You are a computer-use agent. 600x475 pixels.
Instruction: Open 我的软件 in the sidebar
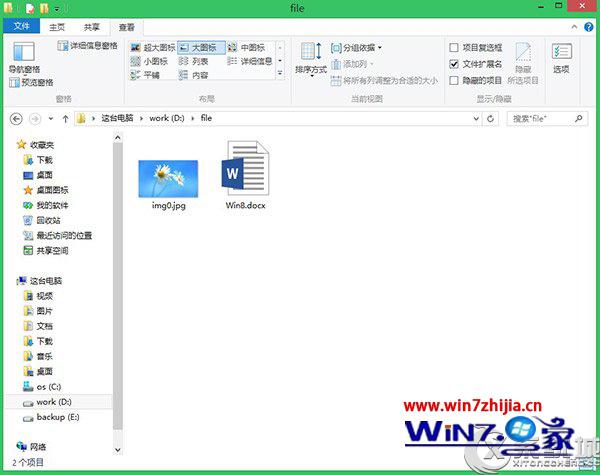pos(46,206)
